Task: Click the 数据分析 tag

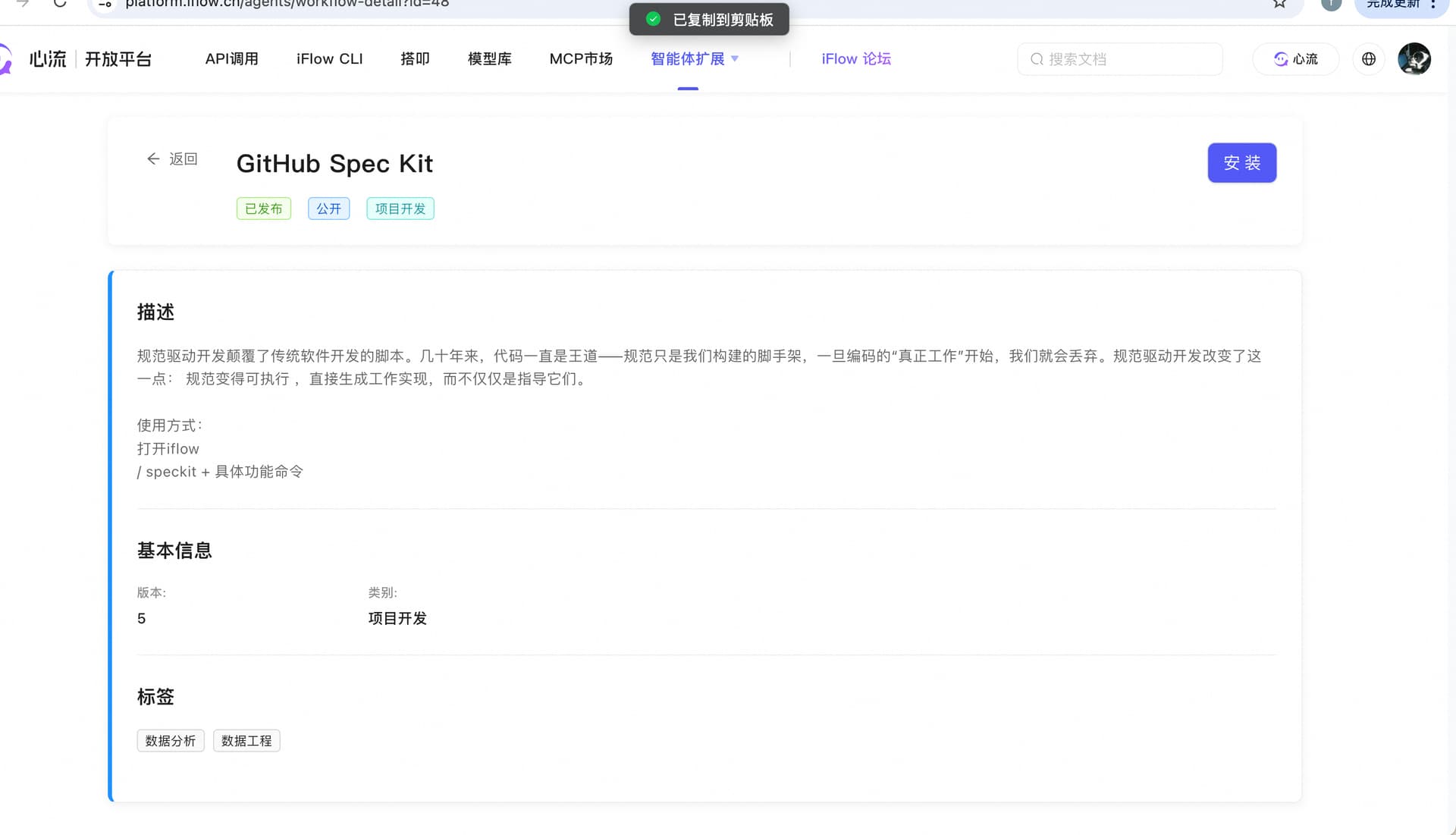Action: [171, 741]
